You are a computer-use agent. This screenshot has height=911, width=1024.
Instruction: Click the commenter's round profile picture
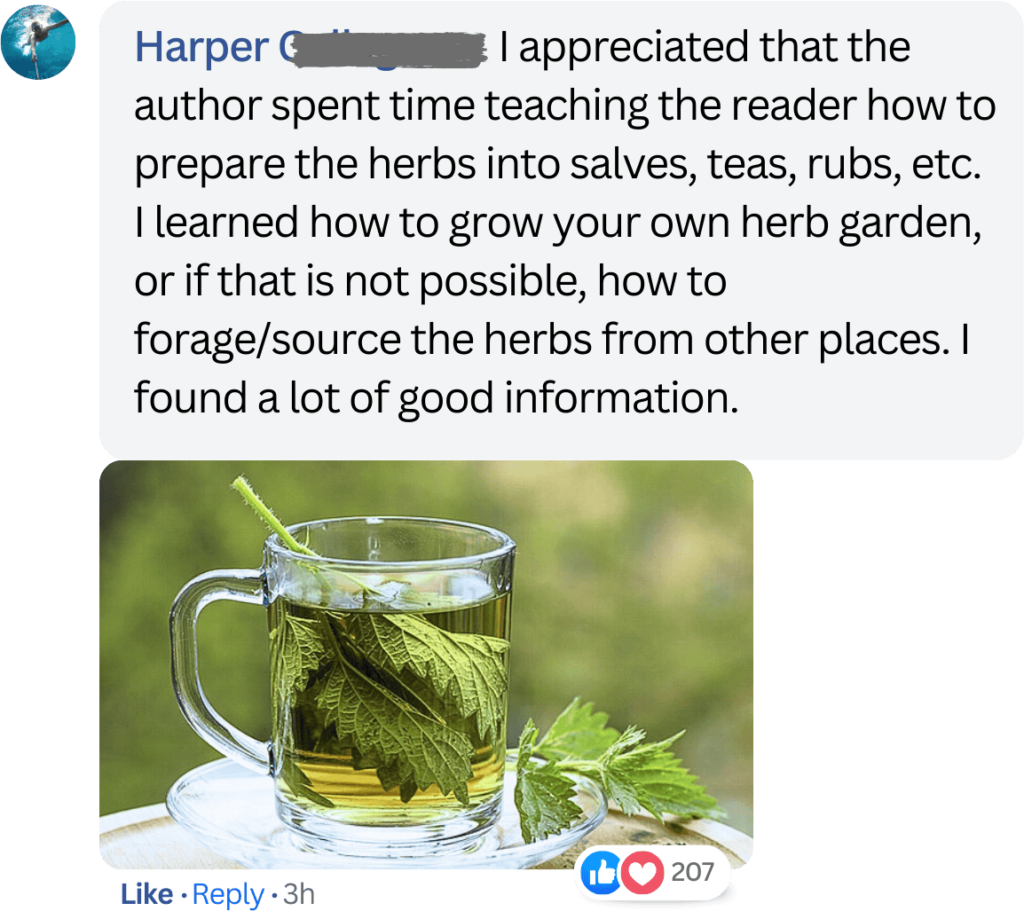pyautogui.click(x=38, y=42)
